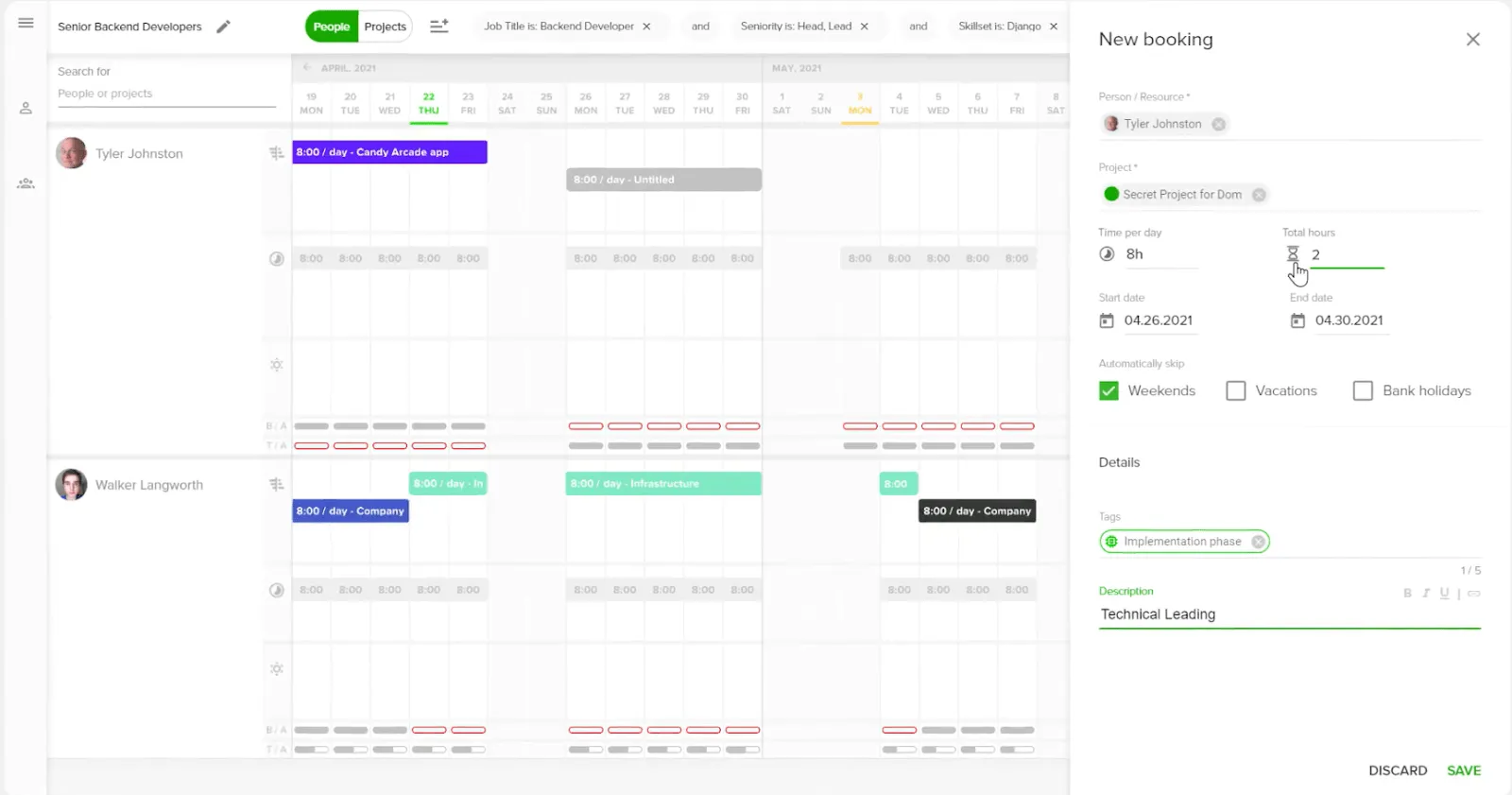1512x795 pixels.
Task: Edit the Total hours value field
Action: tap(1347, 254)
